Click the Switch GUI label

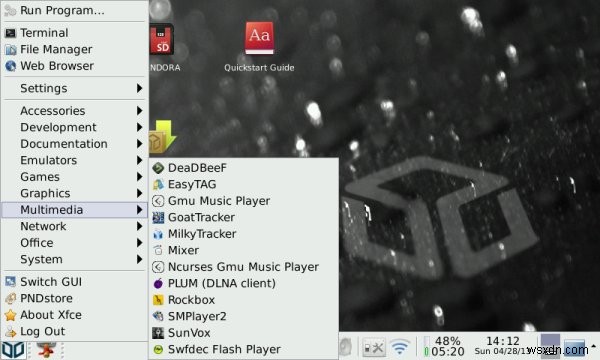(51, 282)
